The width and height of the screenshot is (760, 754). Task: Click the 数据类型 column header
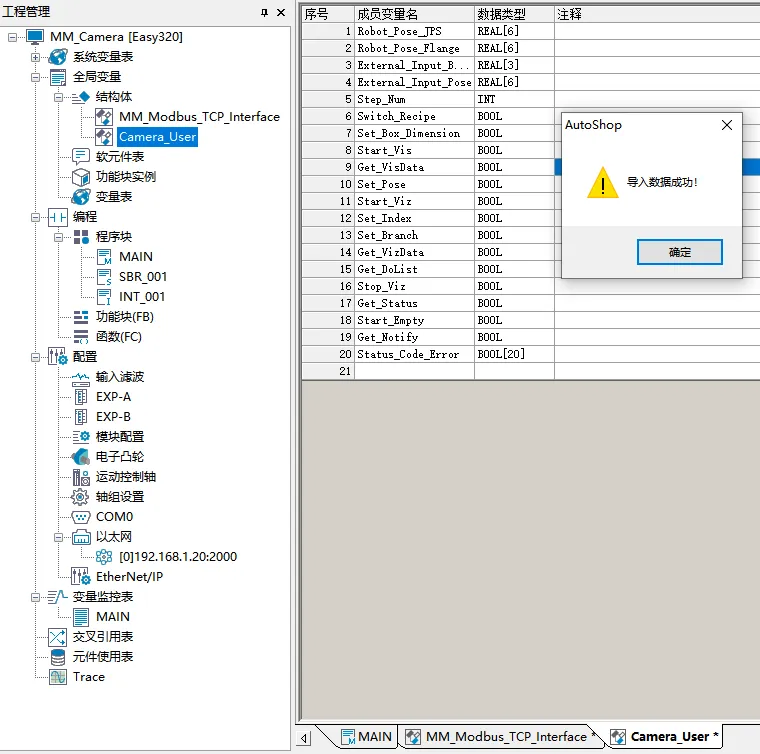pos(514,14)
